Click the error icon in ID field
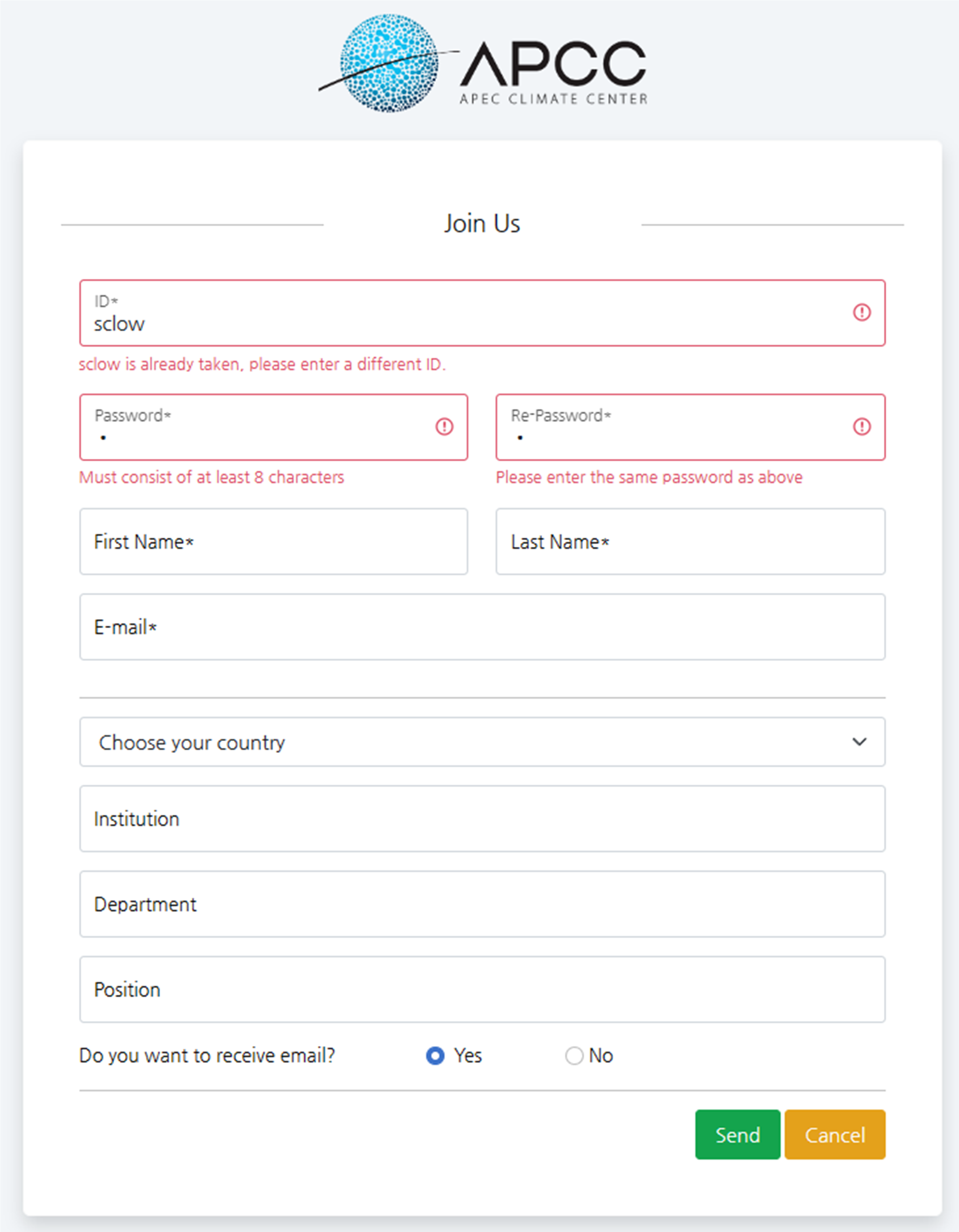Viewport: 959px width, 1232px height. pyautogui.click(x=861, y=312)
